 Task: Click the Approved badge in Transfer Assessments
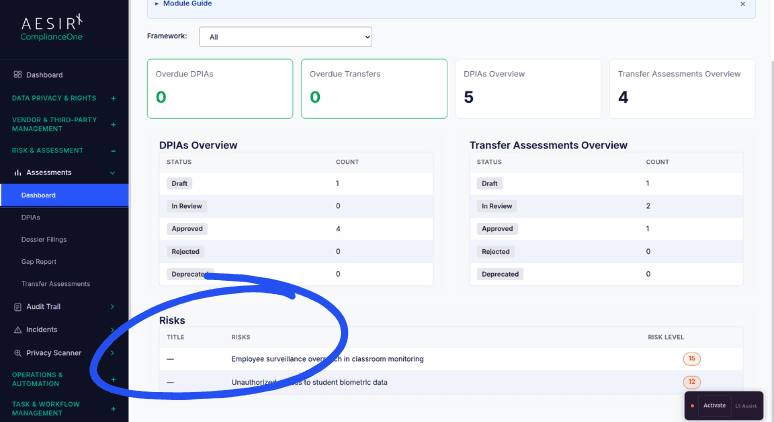[497, 229]
